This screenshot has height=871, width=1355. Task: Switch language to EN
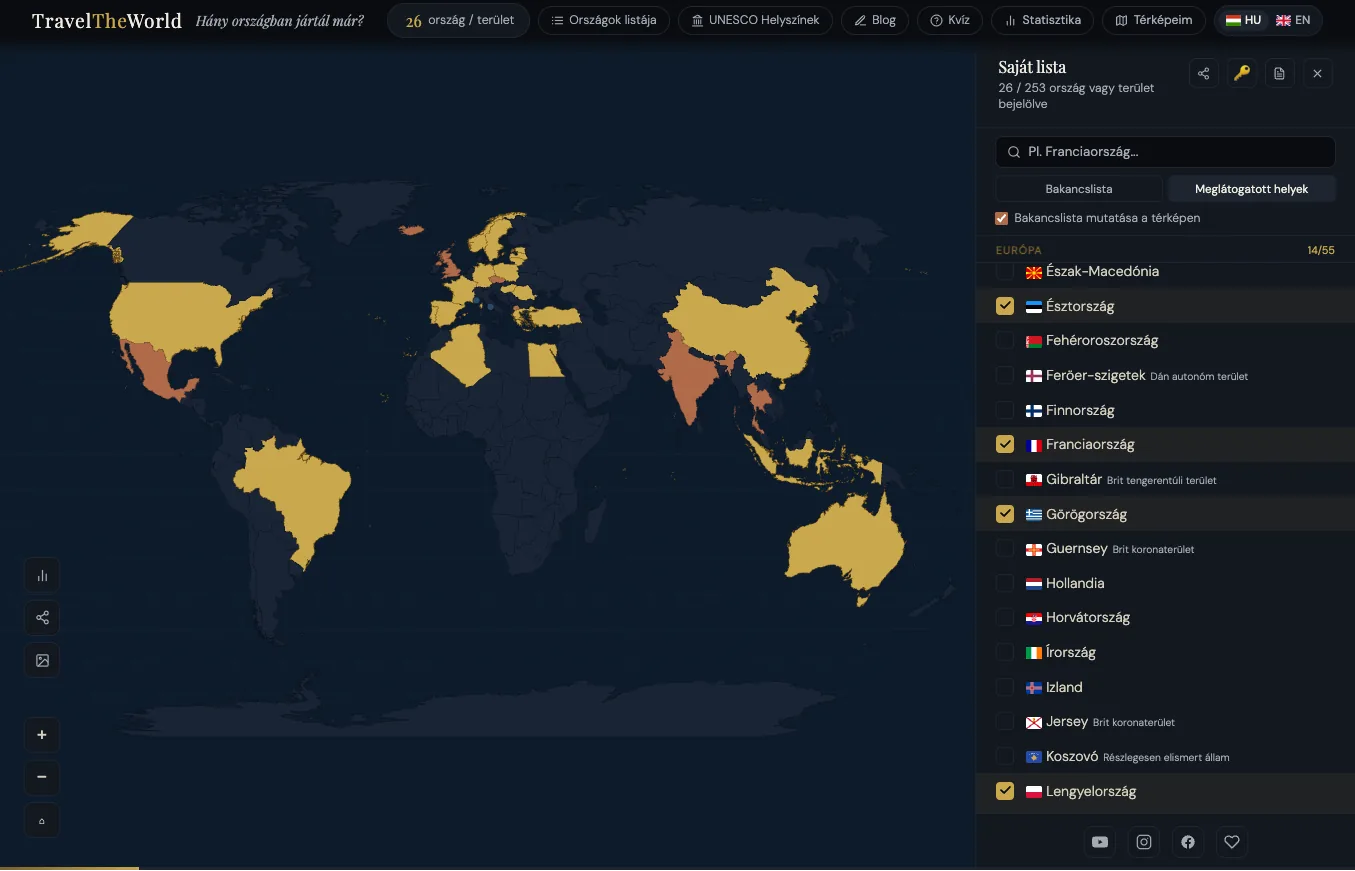pyautogui.click(x=1293, y=20)
